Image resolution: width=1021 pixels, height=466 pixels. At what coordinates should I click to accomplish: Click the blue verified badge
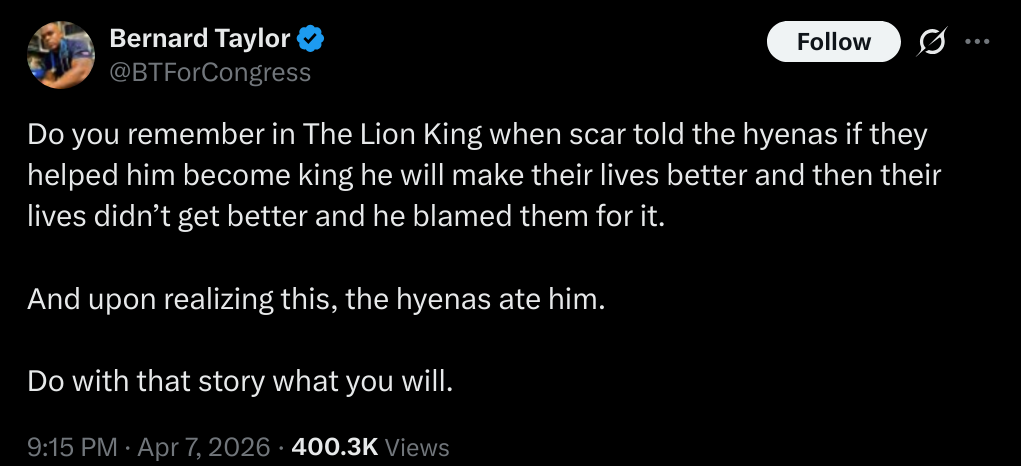(x=311, y=40)
